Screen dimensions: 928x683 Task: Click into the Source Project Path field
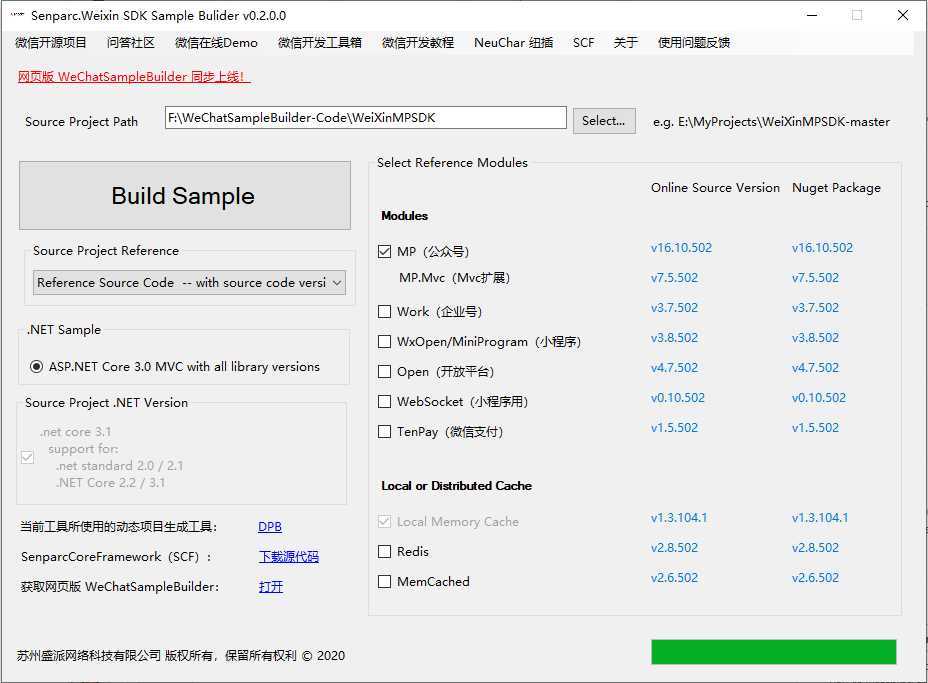click(x=366, y=118)
